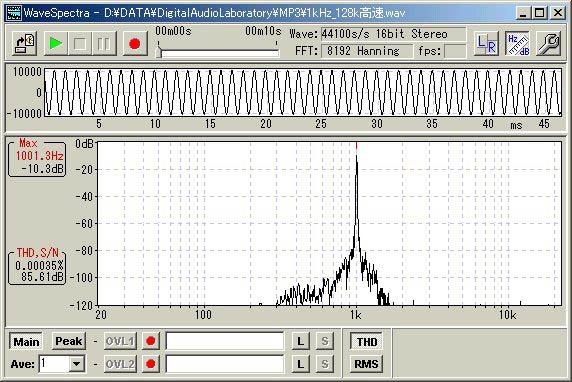572x382 pixels.
Task: Record overlay 1 with its red dot
Action: click(x=151, y=341)
